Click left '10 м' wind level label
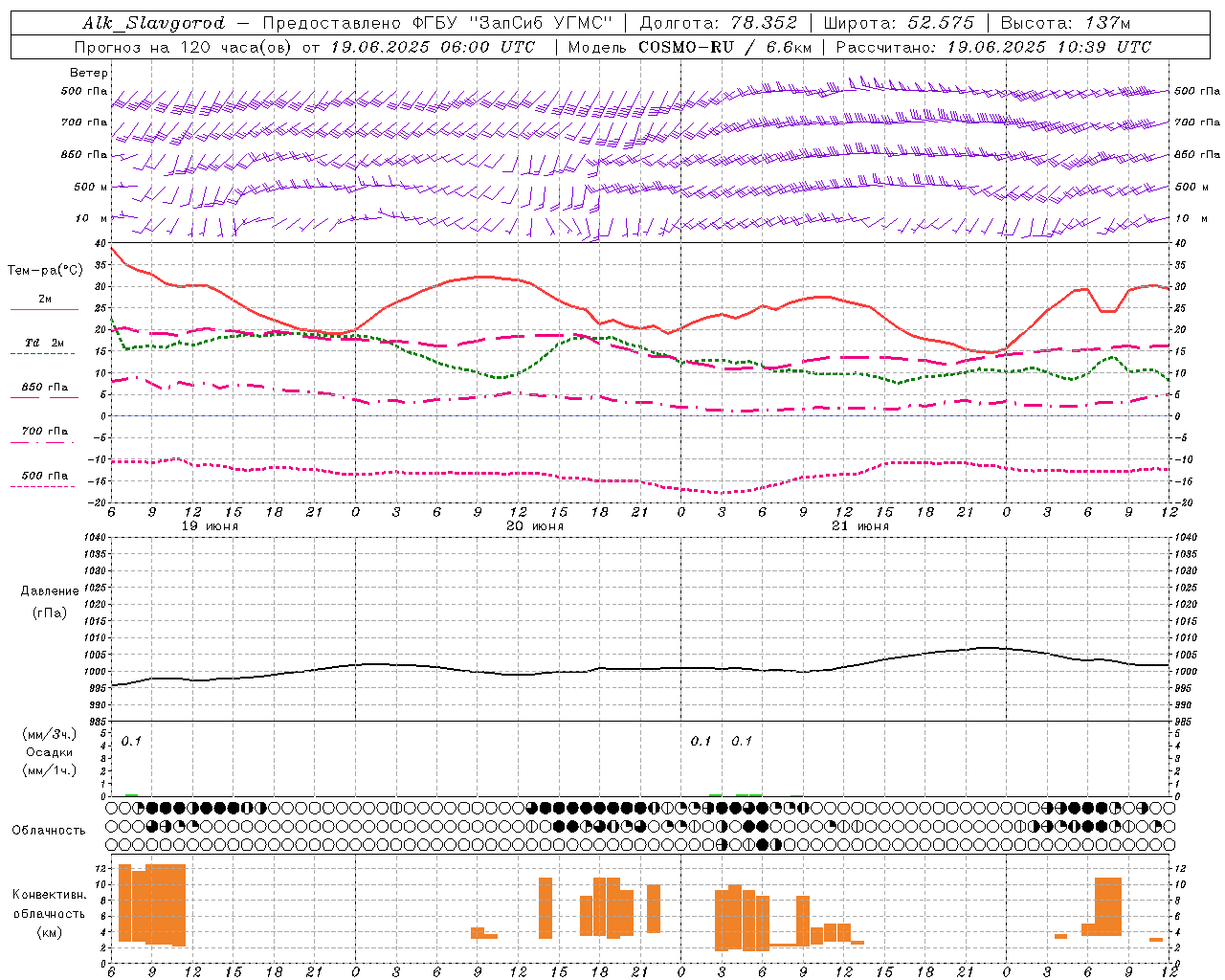Image resolution: width=1225 pixels, height=980 pixels. [x=91, y=218]
